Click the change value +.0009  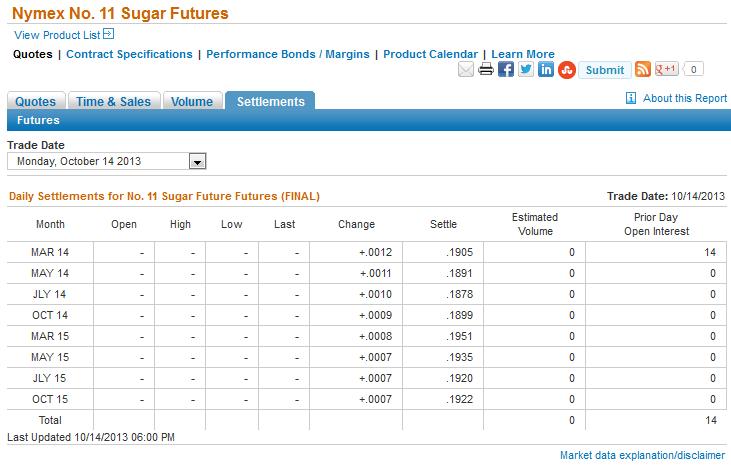click(375, 315)
